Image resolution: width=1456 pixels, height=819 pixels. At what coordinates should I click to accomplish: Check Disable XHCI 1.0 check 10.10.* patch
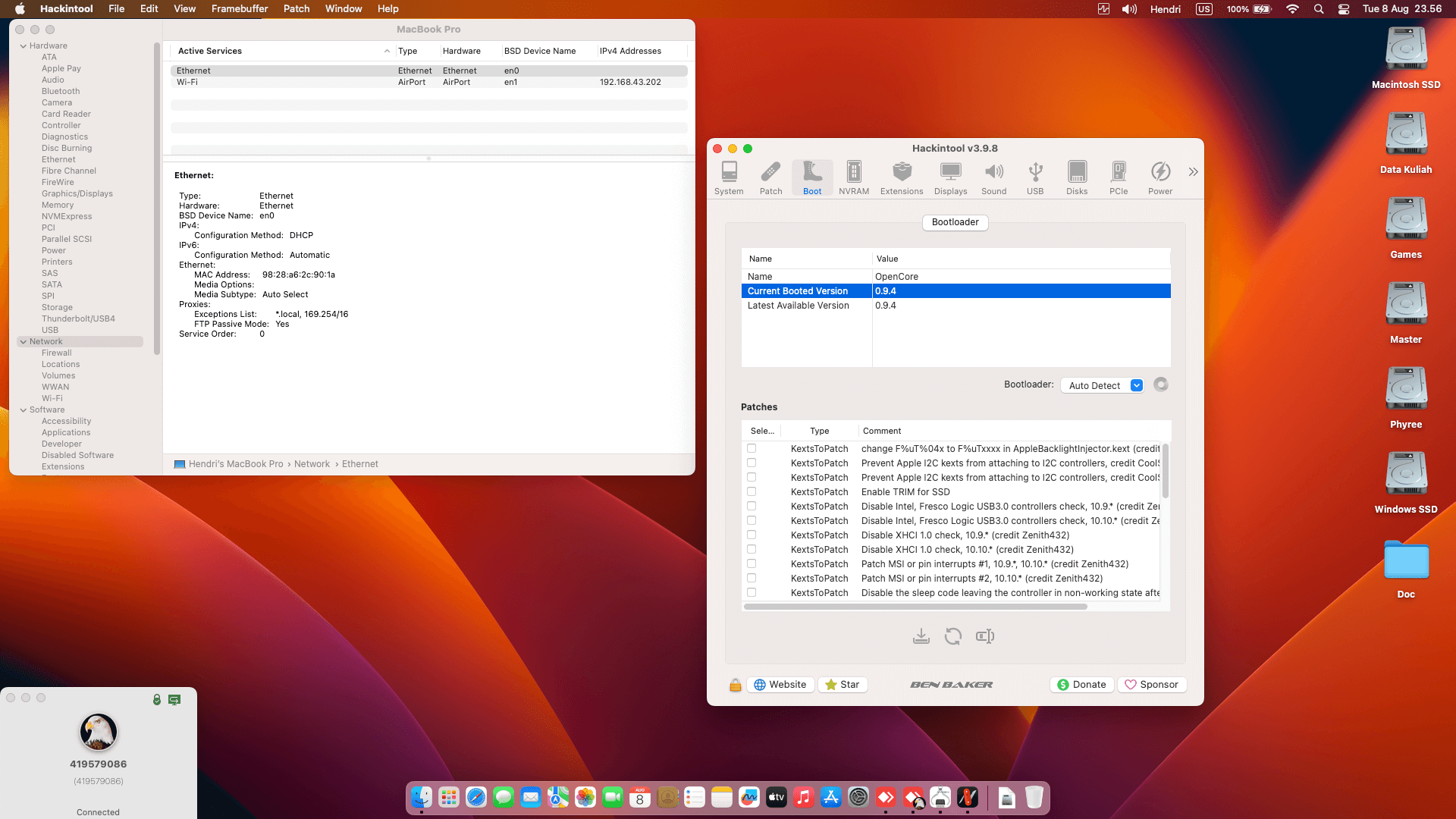[x=752, y=550]
